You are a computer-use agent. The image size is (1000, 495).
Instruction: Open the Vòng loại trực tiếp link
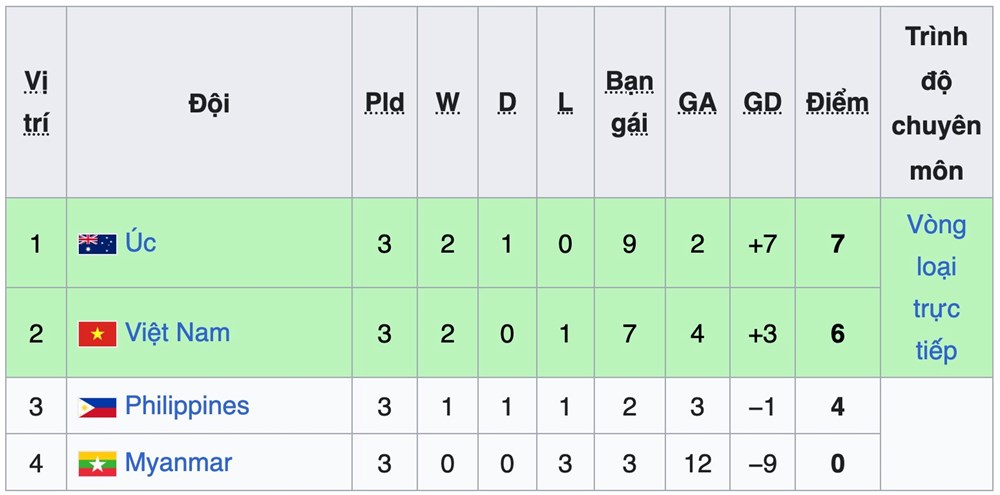(x=937, y=288)
